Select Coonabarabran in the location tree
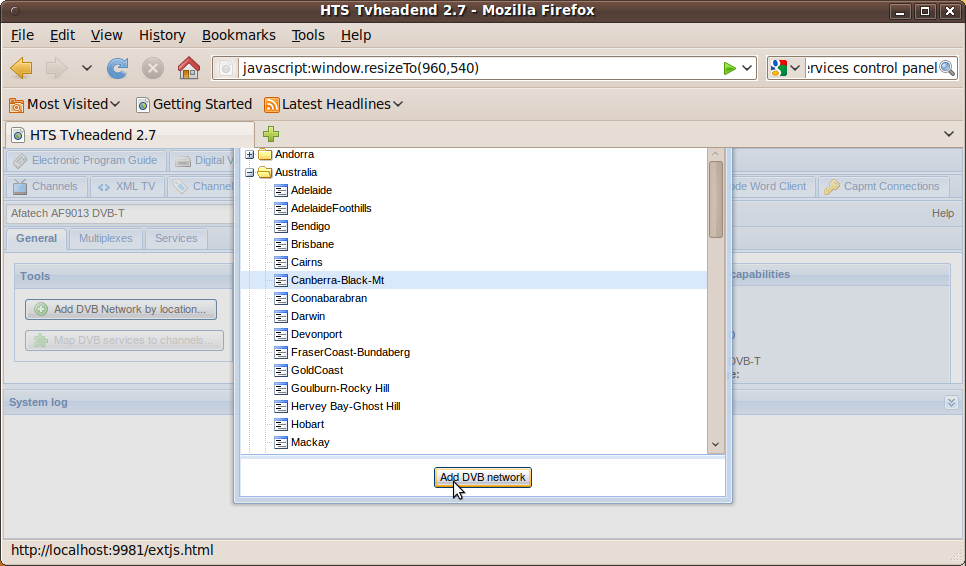Image resolution: width=966 pixels, height=566 pixels. (x=329, y=299)
